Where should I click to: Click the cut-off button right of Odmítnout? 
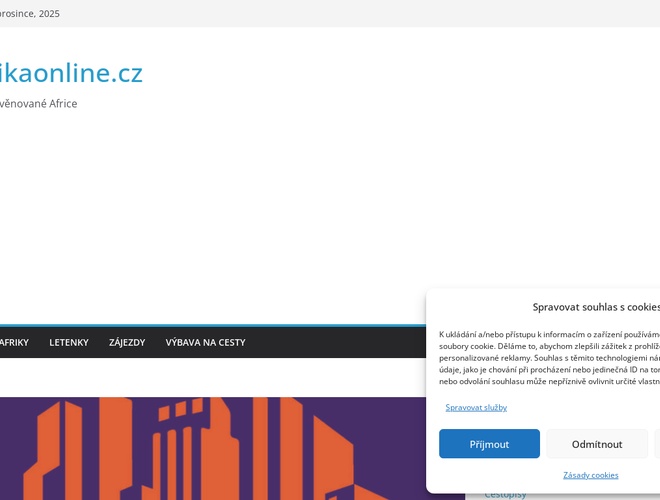(656, 444)
